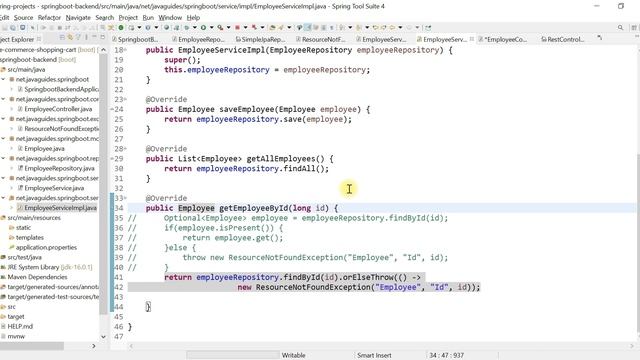Select application.properties in the tree
The width and height of the screenshot is (640, 360).
click(x=46, y=247)
